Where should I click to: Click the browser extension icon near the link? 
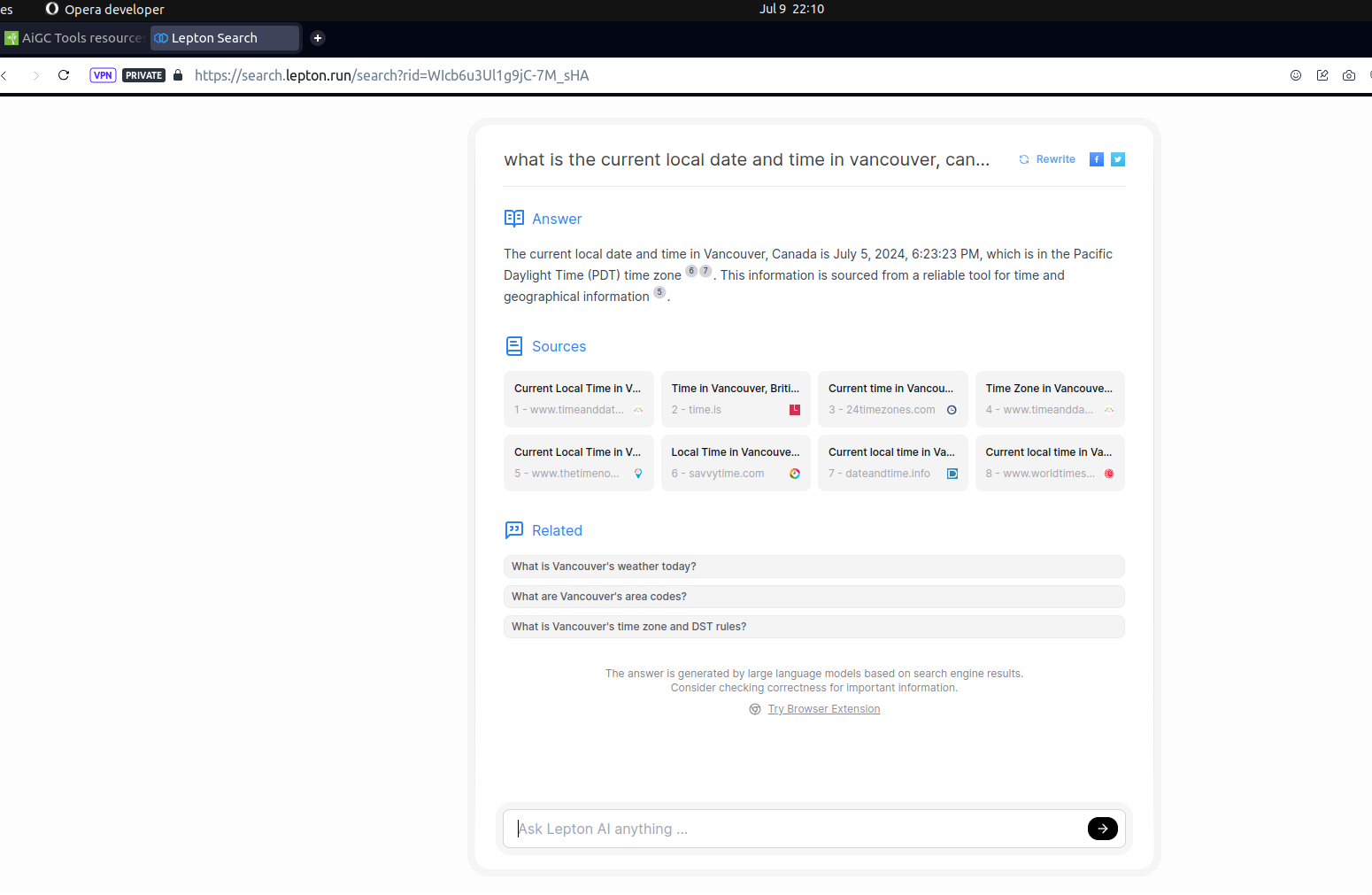point(755,709)
